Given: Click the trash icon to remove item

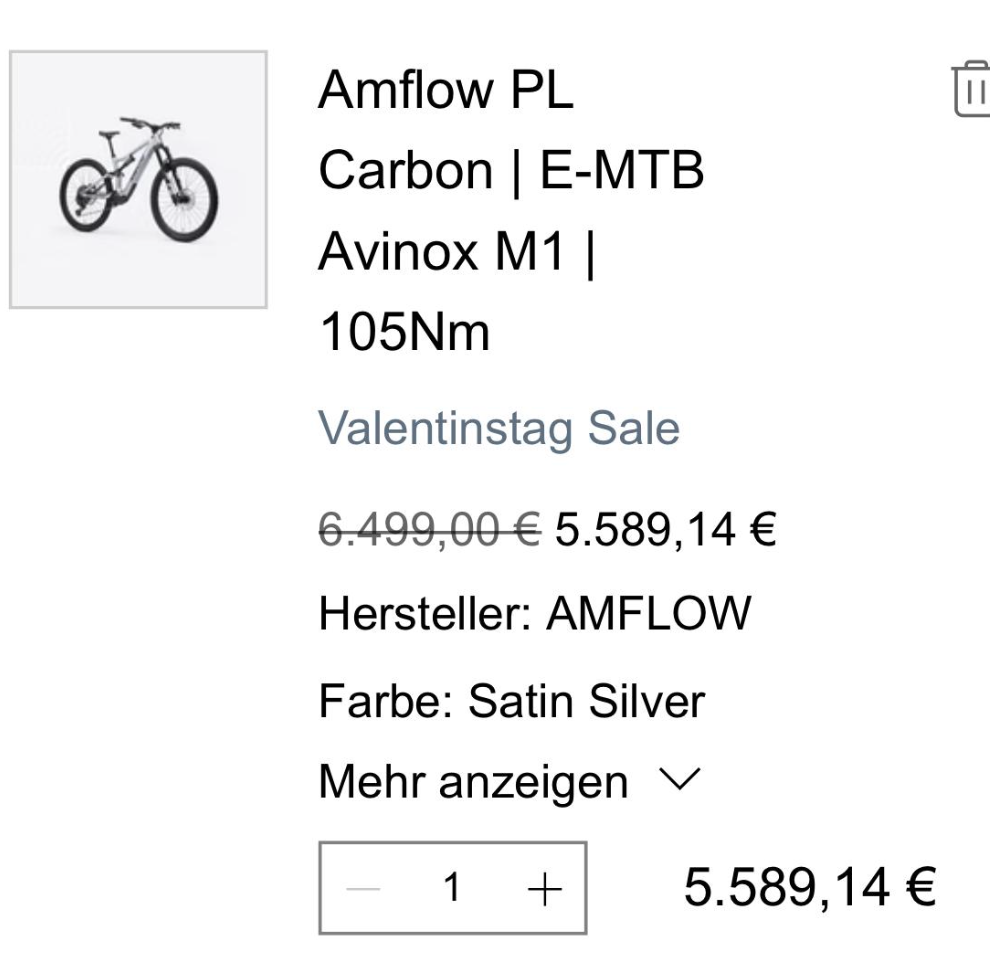Looking at the screenshot, I should [975, 90].
